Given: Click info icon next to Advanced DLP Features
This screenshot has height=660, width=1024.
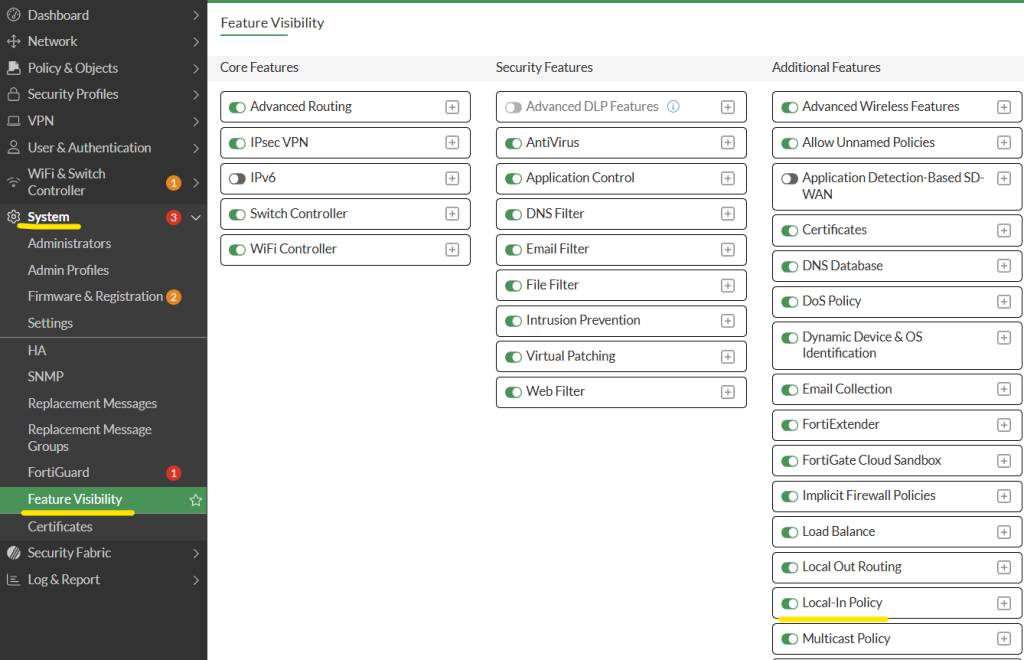Looking at the screenshot, I should (673, 107).
